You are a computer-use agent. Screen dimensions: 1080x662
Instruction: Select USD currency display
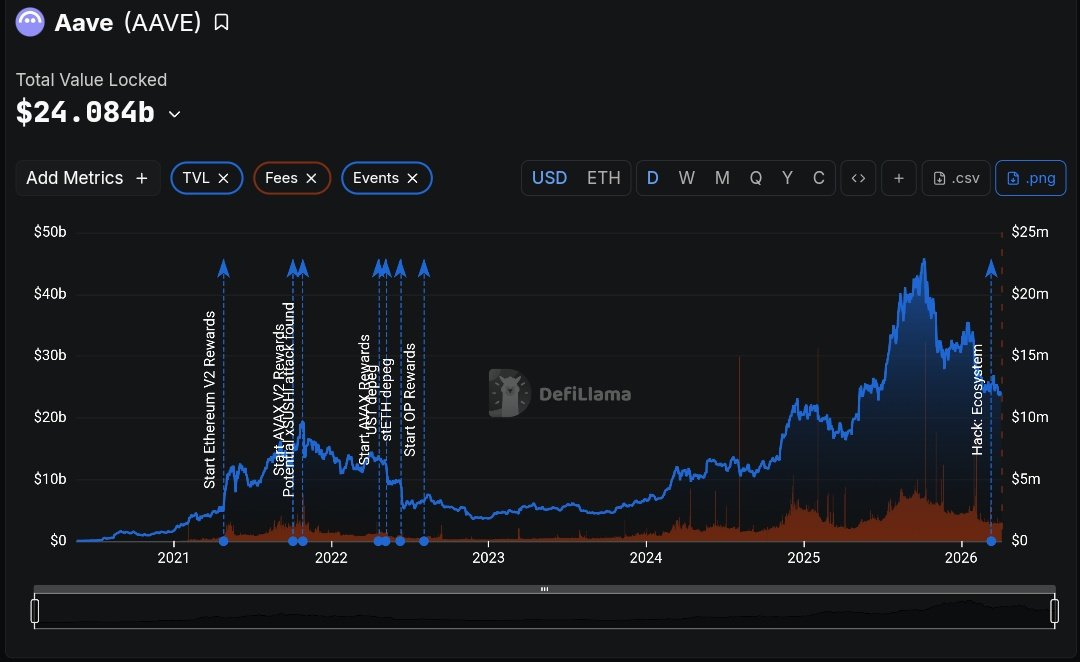coord(549,177)
